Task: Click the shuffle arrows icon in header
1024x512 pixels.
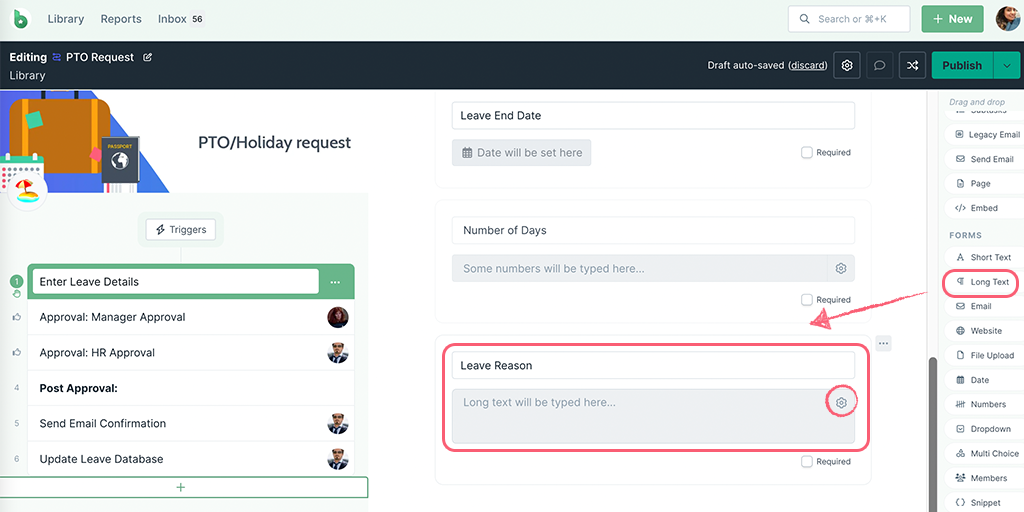Action: (912, 65)
